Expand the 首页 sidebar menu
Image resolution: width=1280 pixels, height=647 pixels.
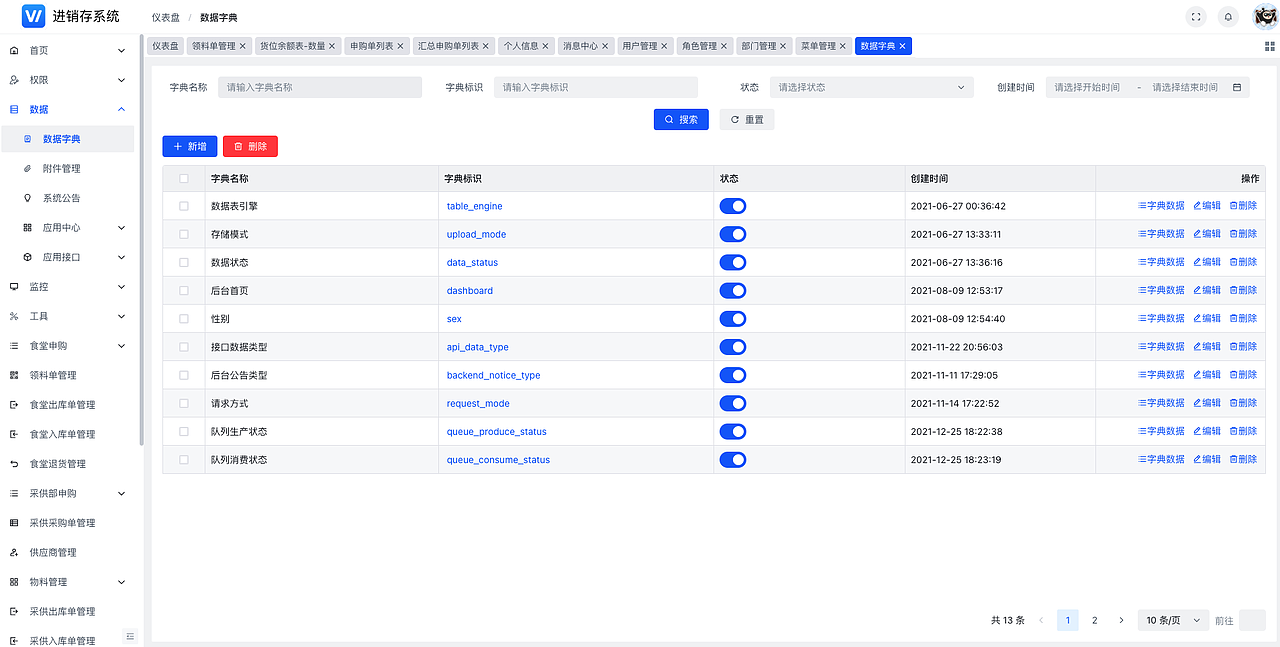point(67,50)
